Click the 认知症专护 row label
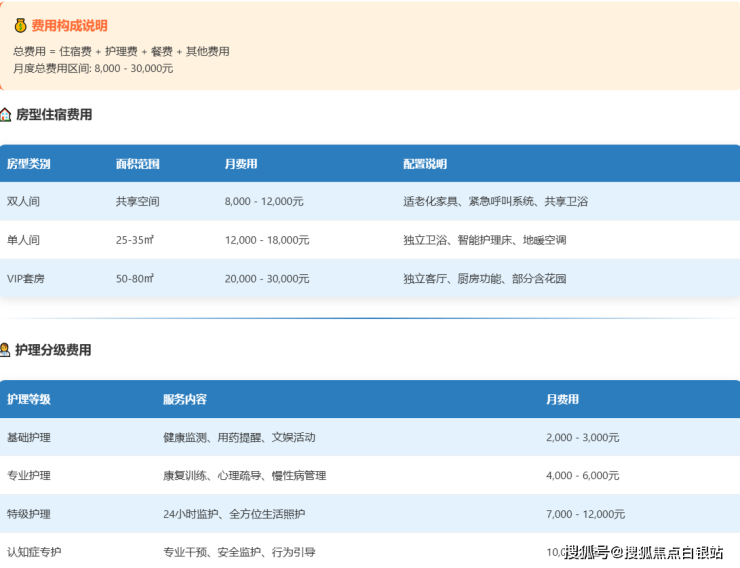Image resolution: width=740 pixels, height=568 pixels. point(34,551)
